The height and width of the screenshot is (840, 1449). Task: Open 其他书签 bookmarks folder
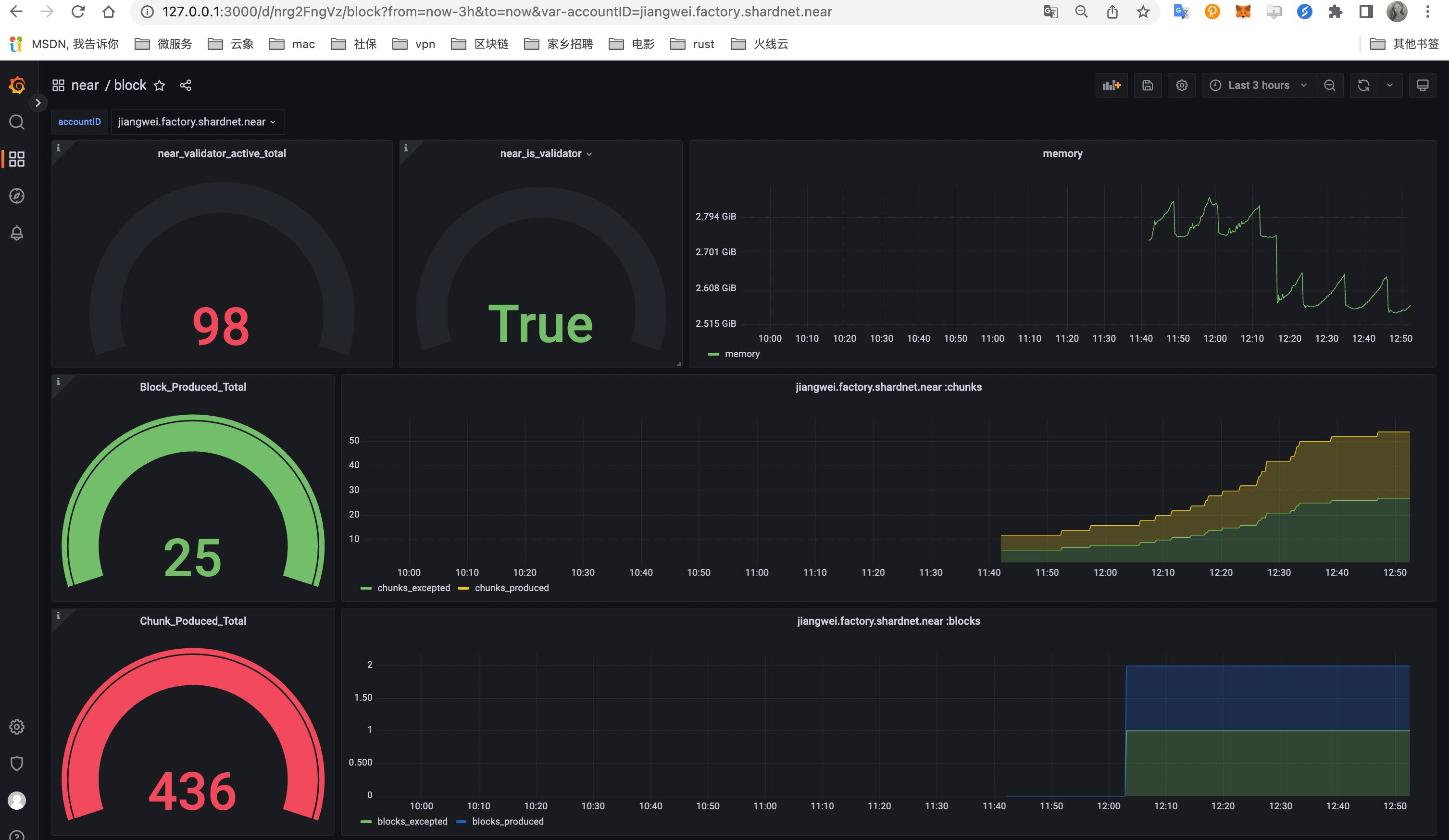[x=1404, y=44]
